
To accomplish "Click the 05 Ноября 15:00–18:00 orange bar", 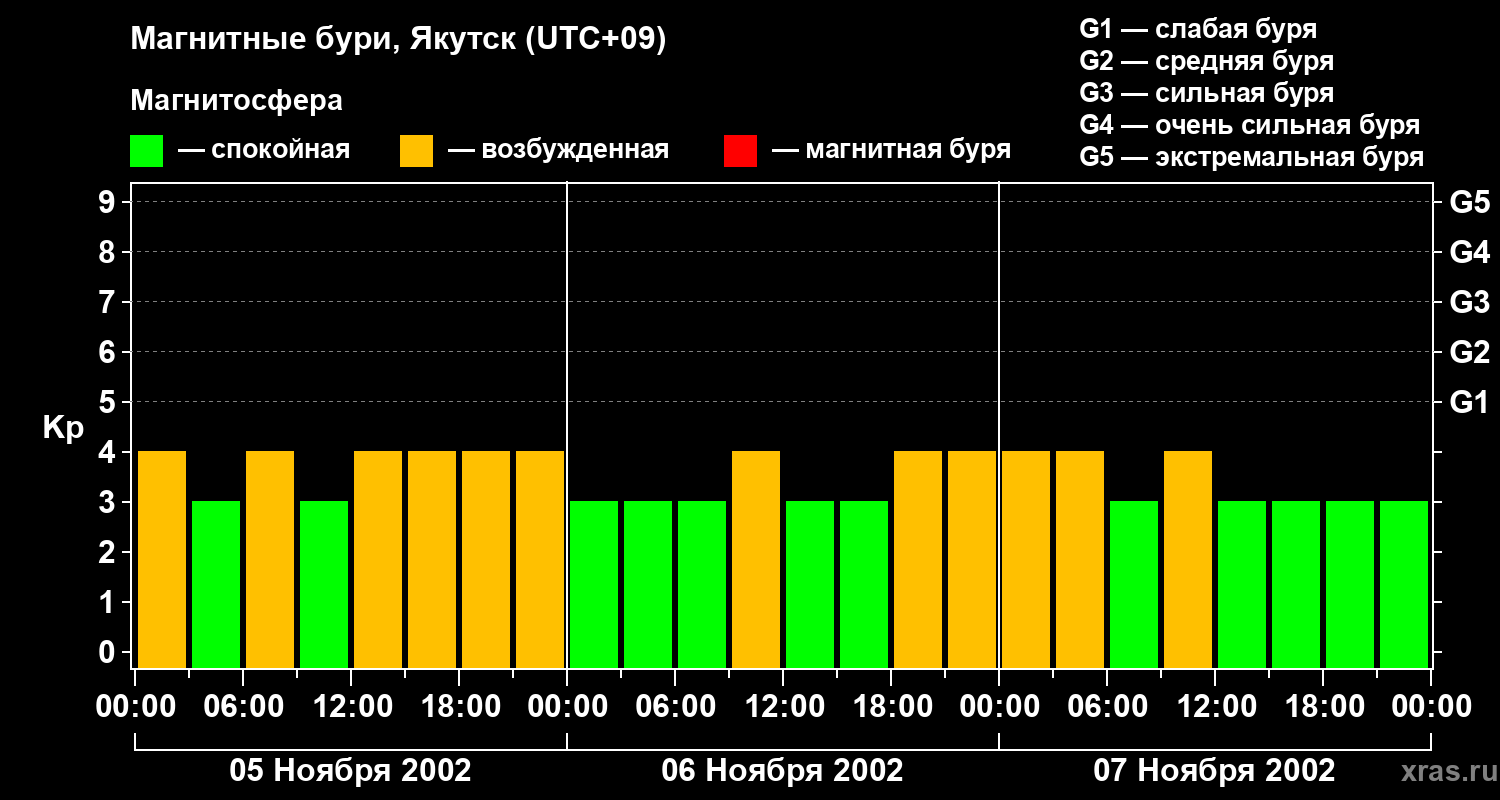I will (432, 559).
